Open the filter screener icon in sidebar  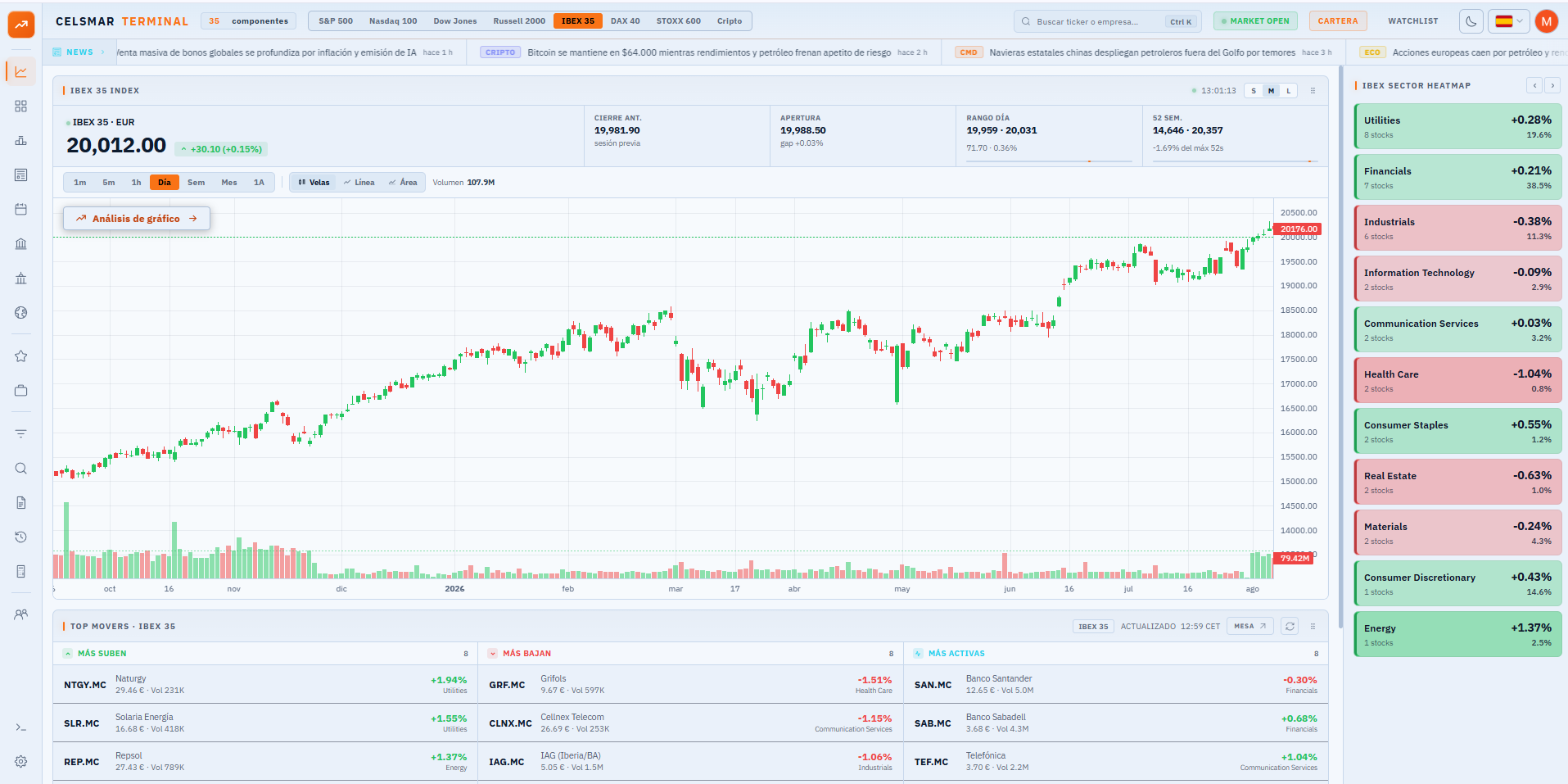tap(21, 434)
